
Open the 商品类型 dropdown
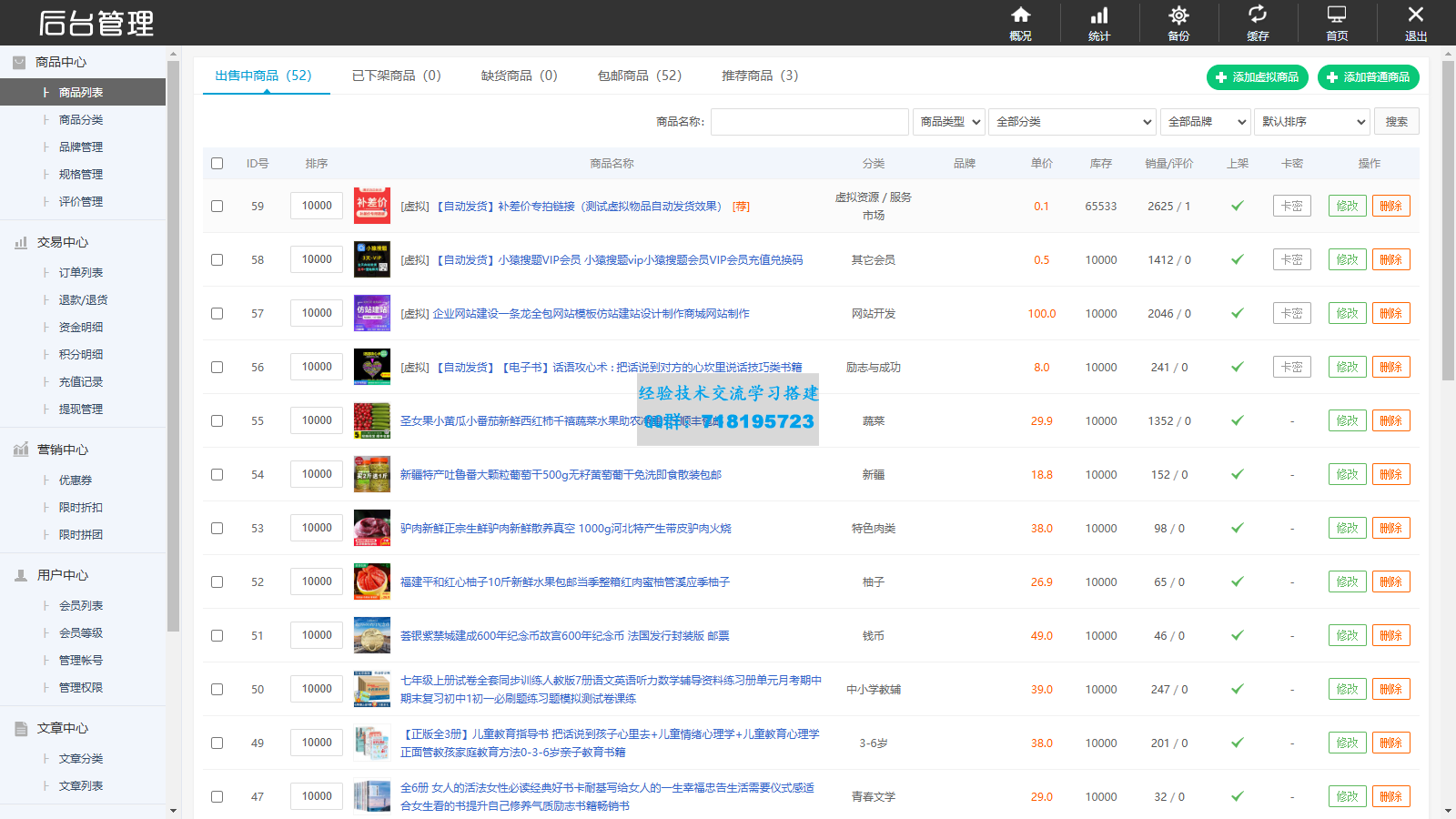tap(949, 122)
